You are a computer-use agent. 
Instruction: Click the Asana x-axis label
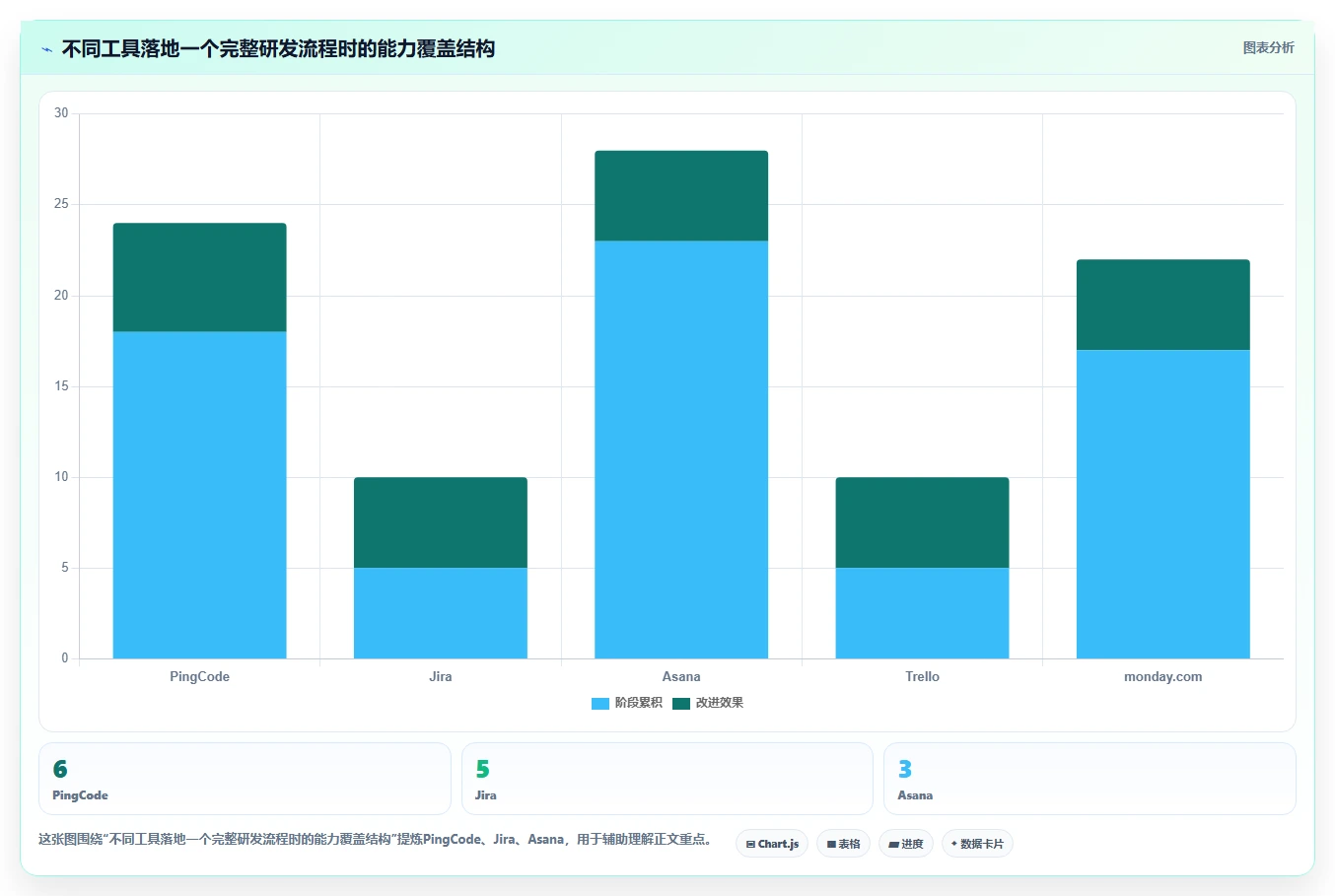point(681,676)
